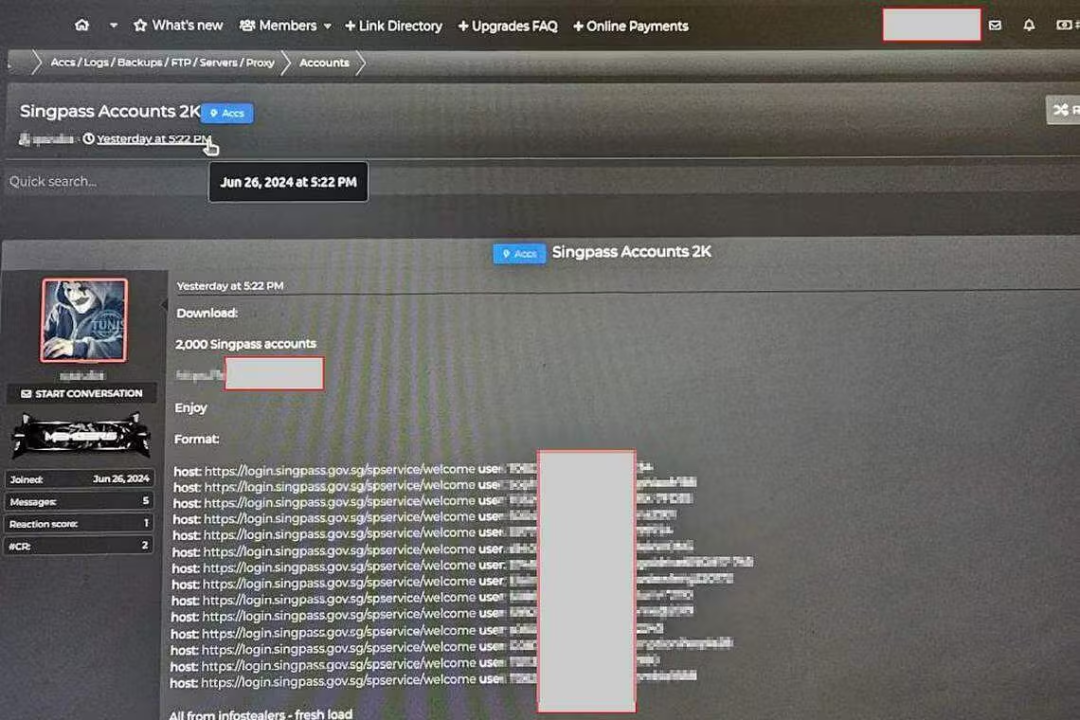This screenshot has height=720, width=1080.
Task: Click the thread author user icon
Action: [25, 139]
